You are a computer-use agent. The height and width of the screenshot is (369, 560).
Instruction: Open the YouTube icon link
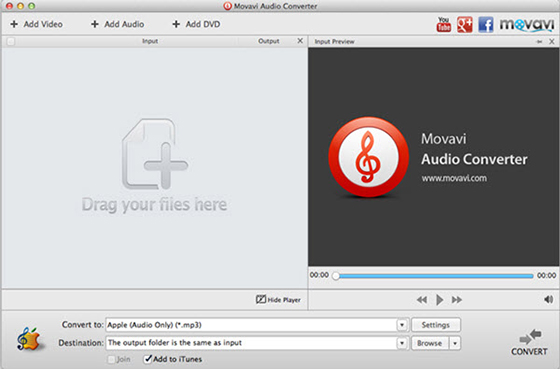point(443,25)
